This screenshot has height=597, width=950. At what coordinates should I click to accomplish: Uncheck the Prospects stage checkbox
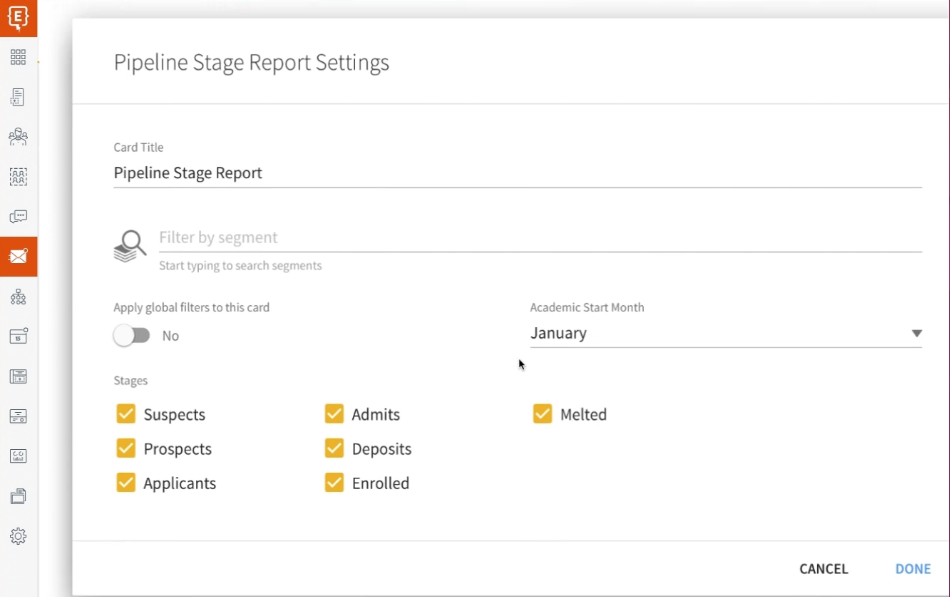(126, 449)
